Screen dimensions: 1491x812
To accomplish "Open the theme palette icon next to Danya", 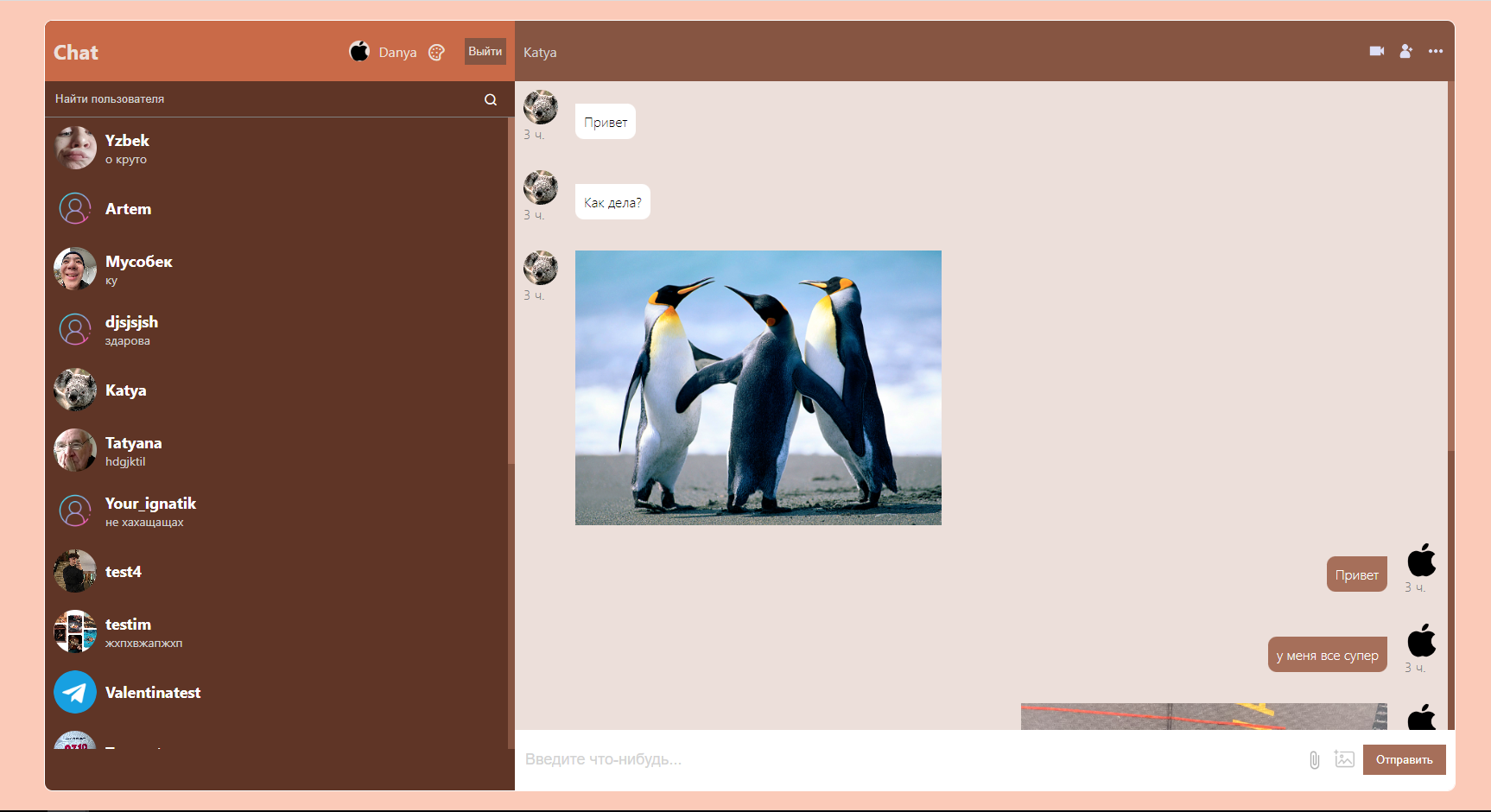I will (436, 52).
